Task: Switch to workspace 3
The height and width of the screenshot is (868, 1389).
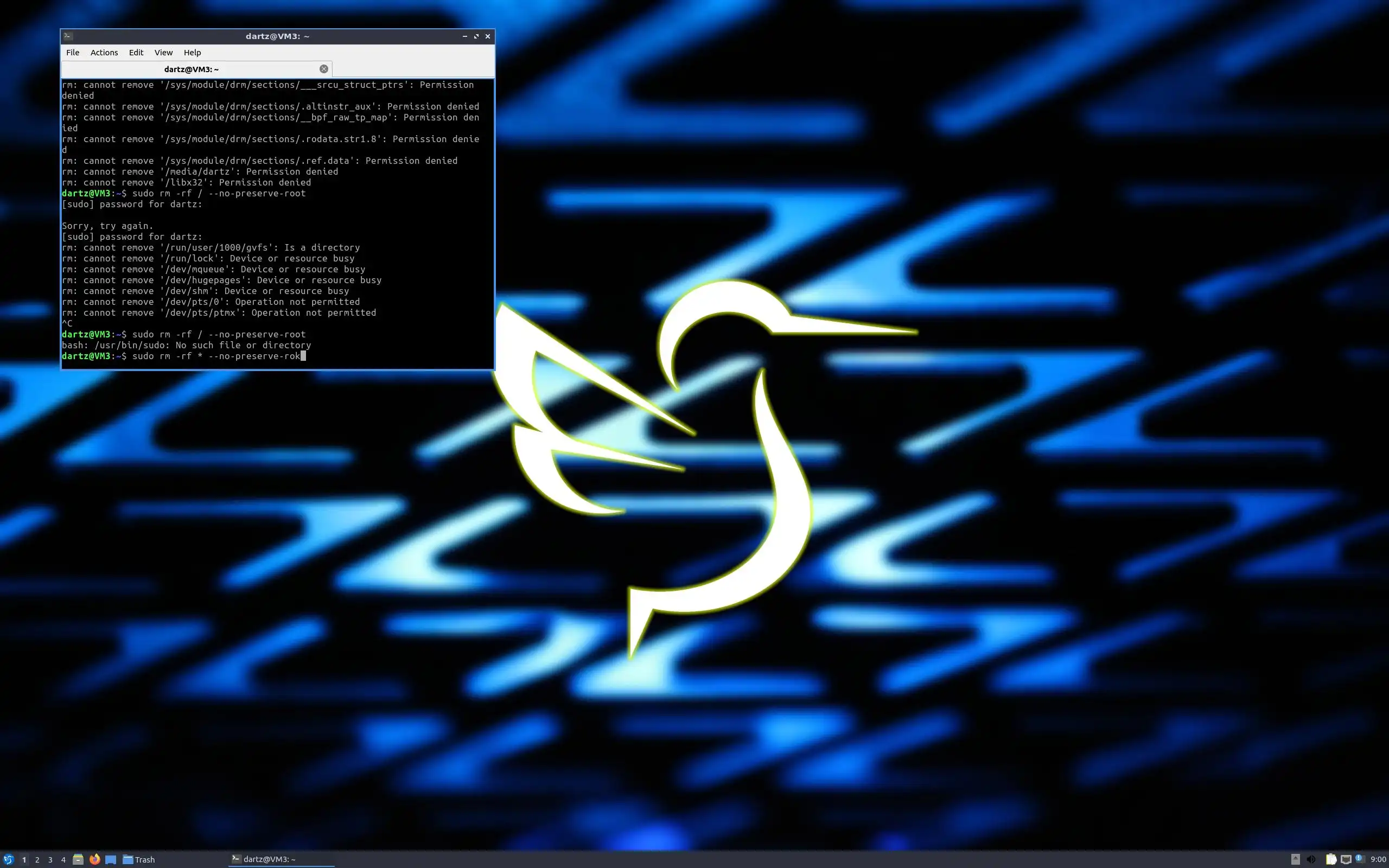Action: click(50, 859)
